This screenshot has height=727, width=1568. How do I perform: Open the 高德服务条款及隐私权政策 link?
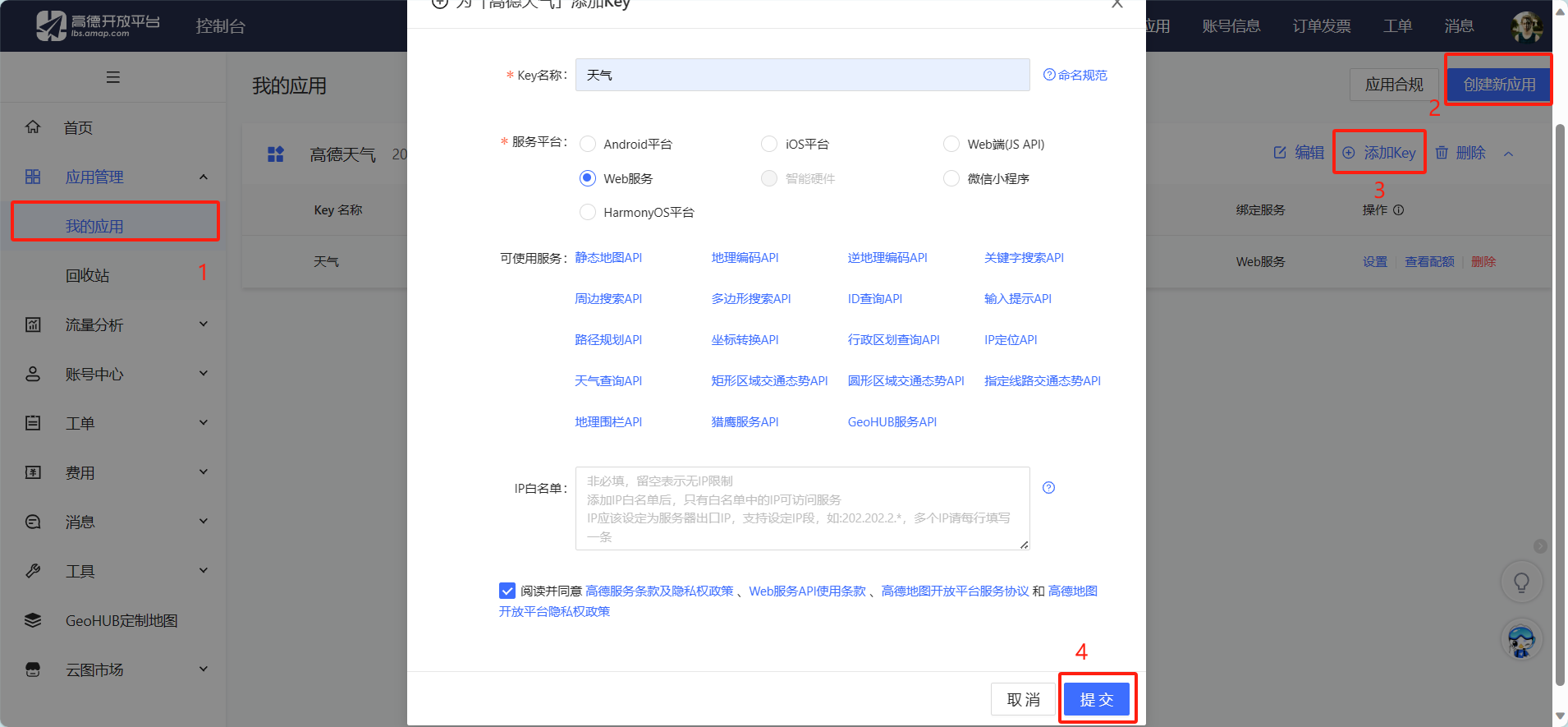(659, 591)
